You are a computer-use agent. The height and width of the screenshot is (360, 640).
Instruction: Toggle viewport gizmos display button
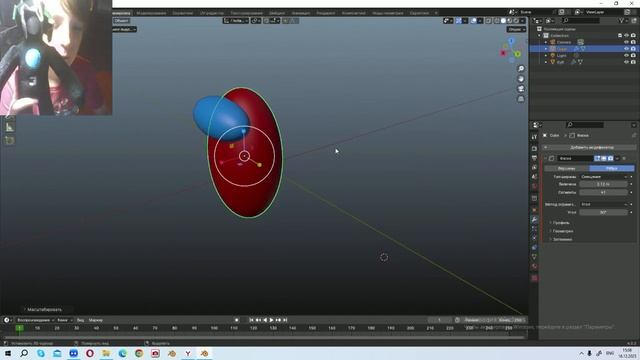point(459,20)
